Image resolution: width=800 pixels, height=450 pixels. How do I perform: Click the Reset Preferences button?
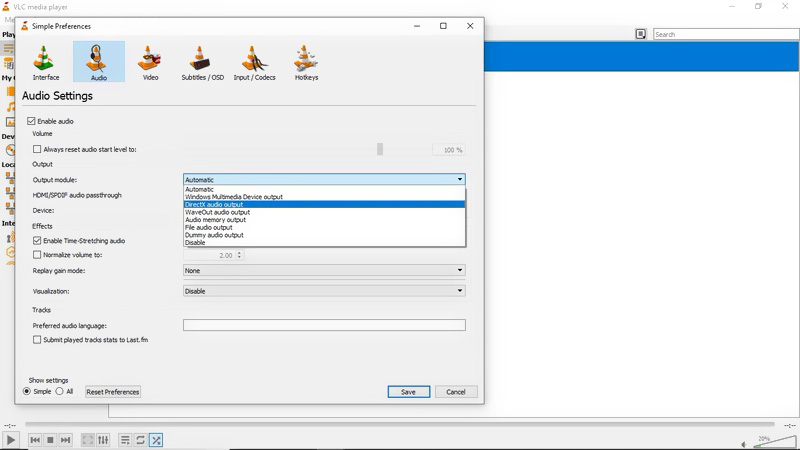pos(113,392)
